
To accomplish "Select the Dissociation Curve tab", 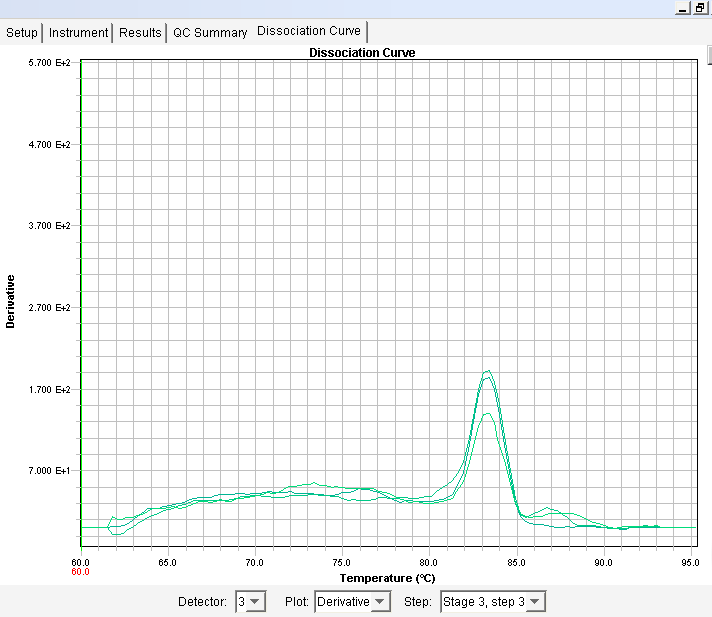I will [x=309, y=31].
